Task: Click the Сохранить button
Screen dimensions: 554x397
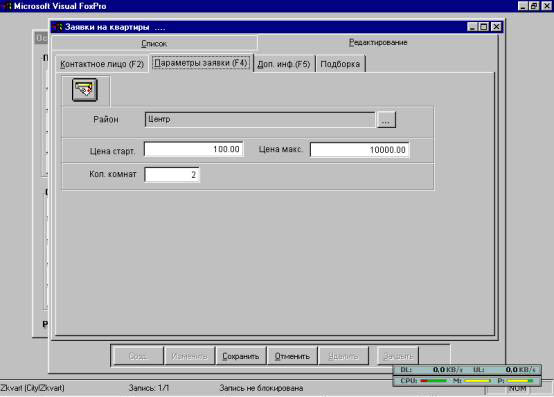Action: point(241,356)
